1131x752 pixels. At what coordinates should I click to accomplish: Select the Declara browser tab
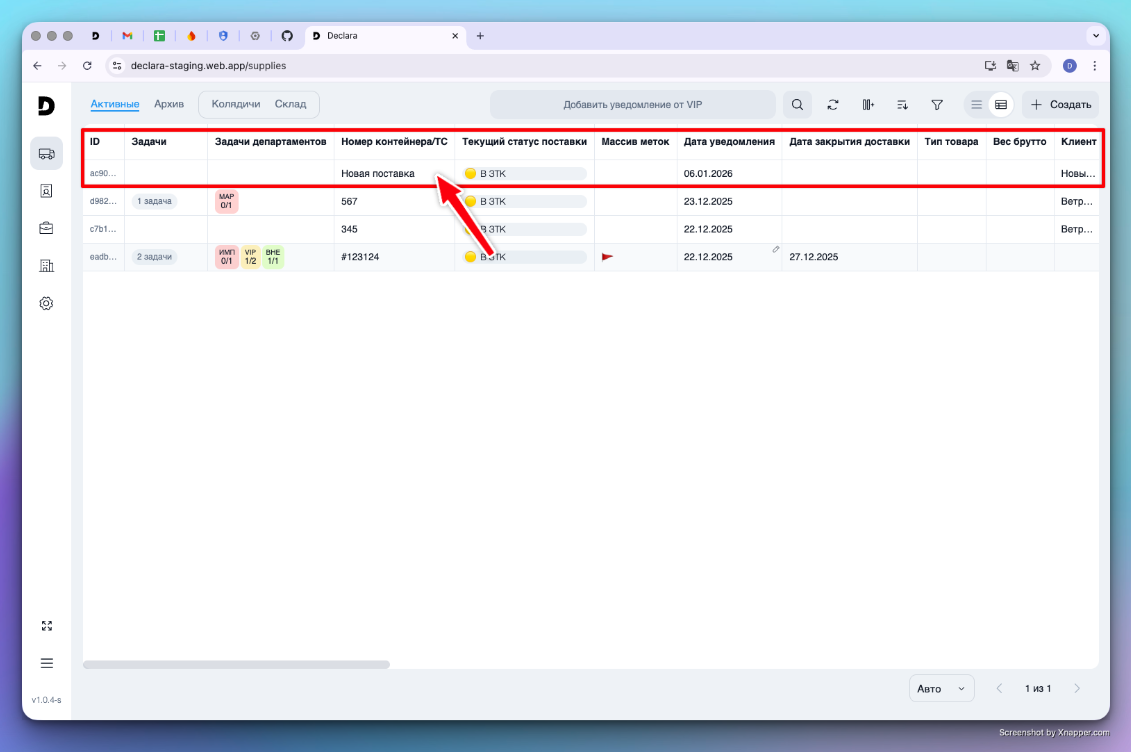click(385, 36)
